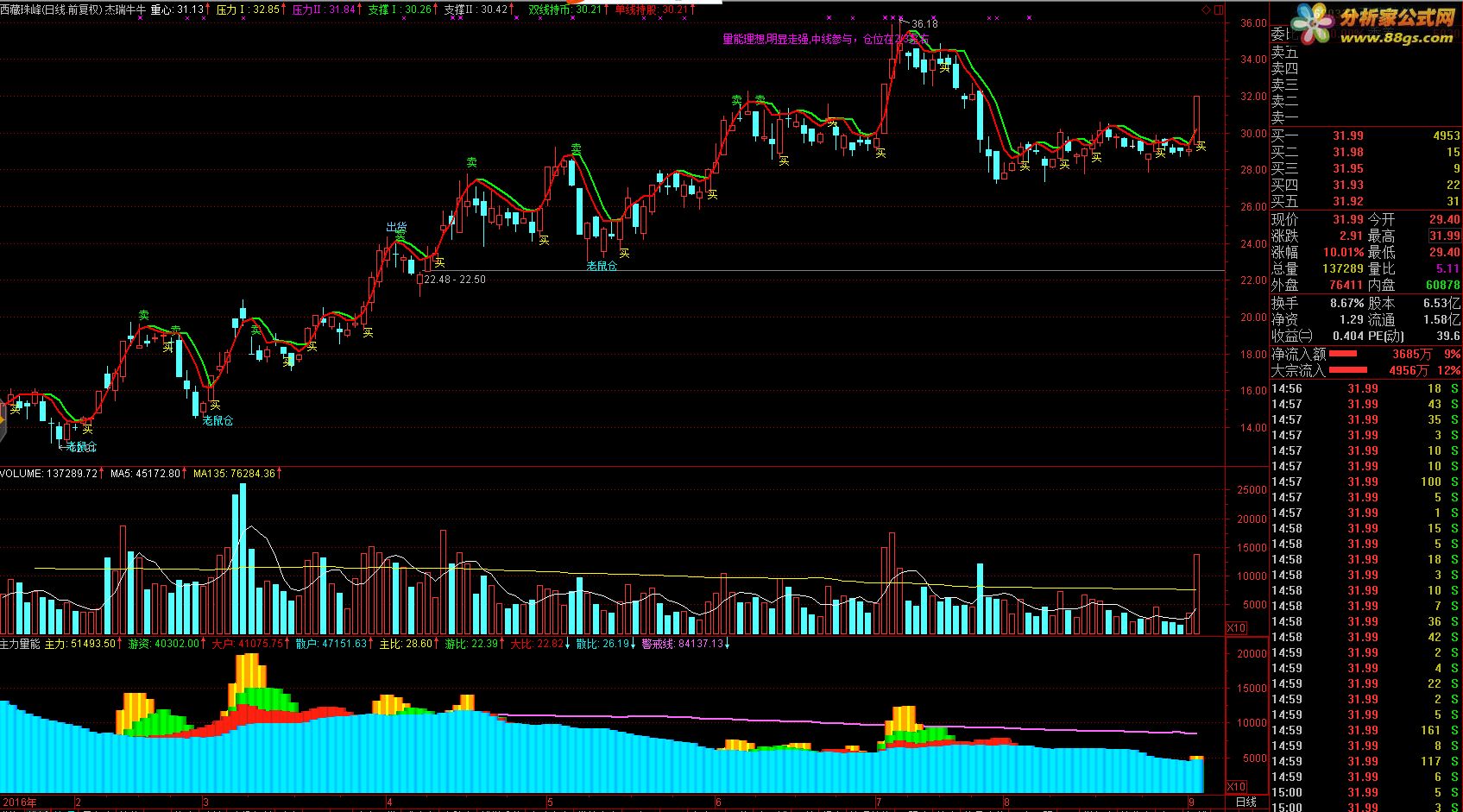Select the 日线 period label at chart bottom
Viewport: 1463px width, 812px height.
click(x=1246, y=802)
